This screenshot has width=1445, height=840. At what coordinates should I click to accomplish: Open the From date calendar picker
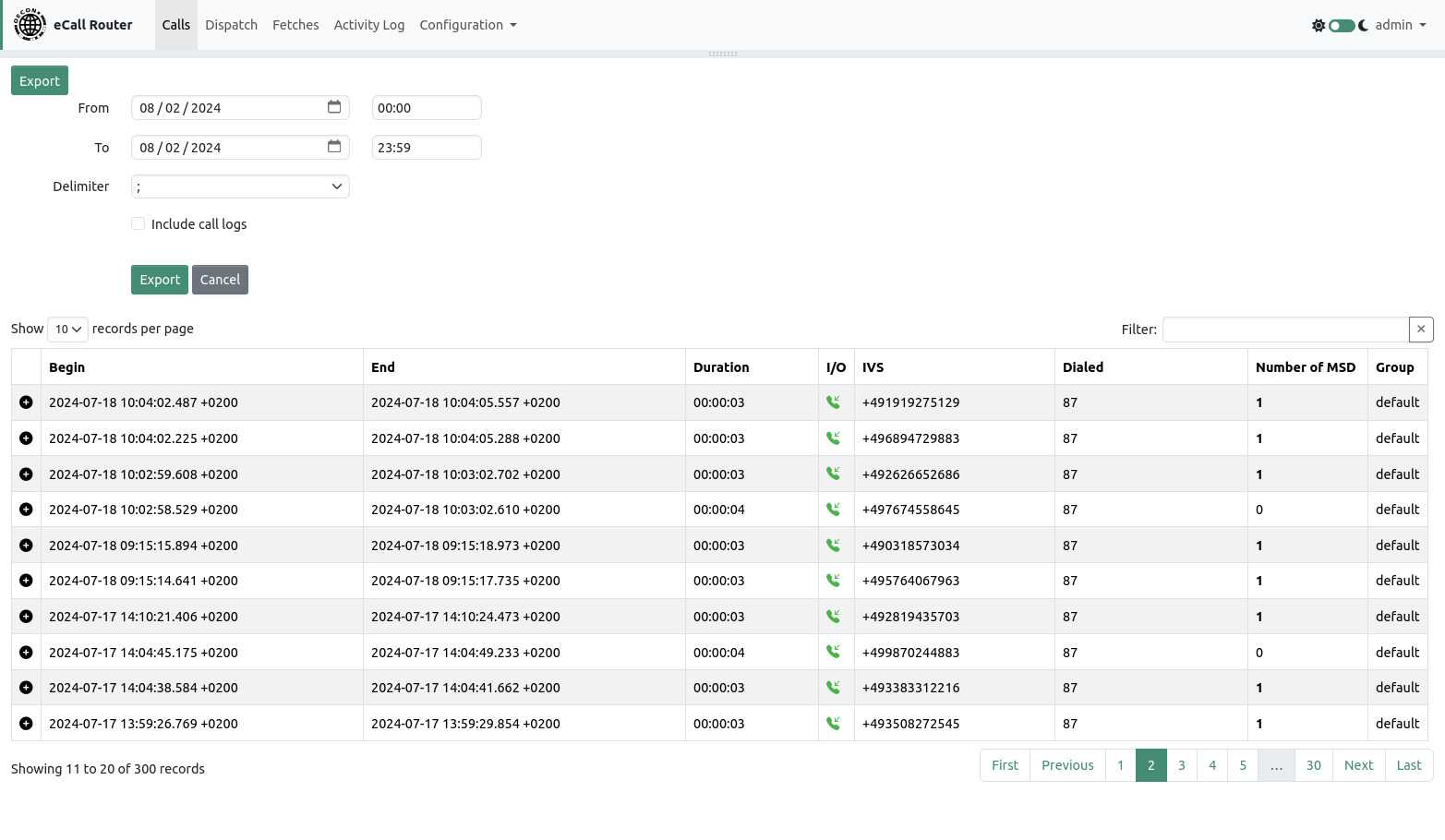coord(334,107)
